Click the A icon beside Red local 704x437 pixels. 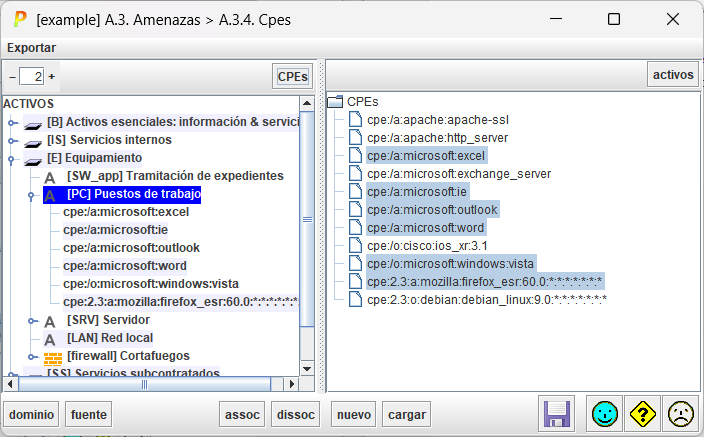(x=50, y=340)
